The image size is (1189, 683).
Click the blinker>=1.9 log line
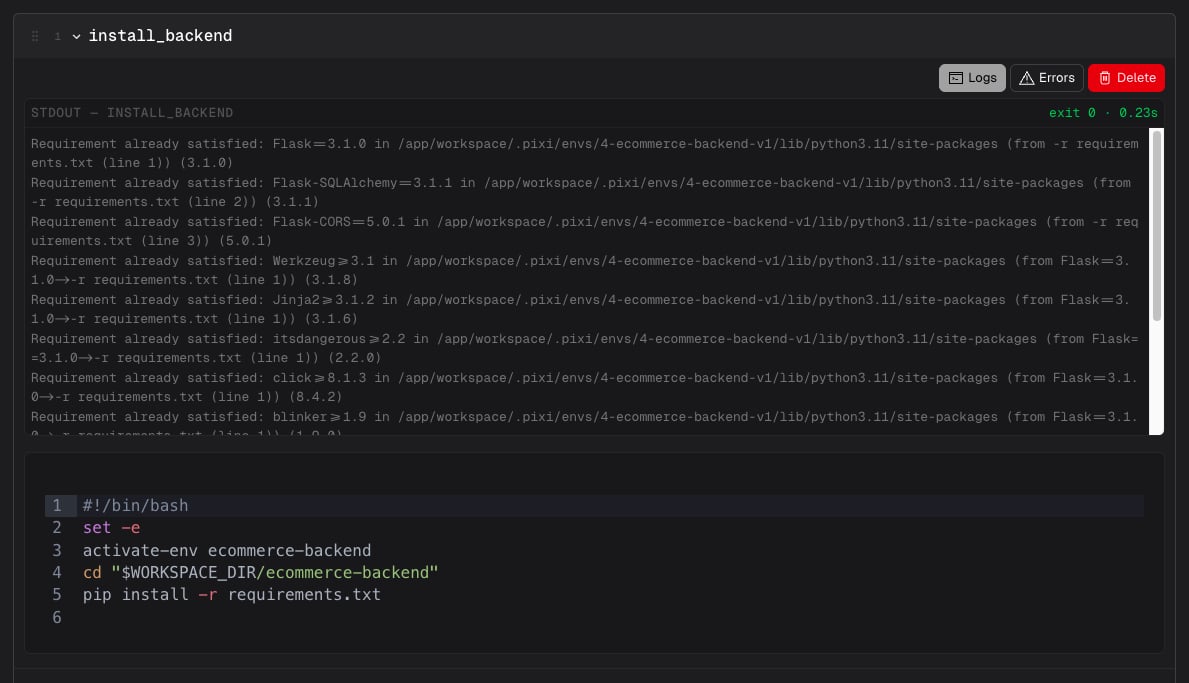click(x=585, y=421)
